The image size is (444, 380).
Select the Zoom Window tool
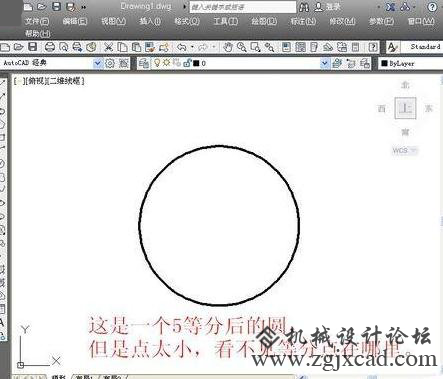pos(255,47)
